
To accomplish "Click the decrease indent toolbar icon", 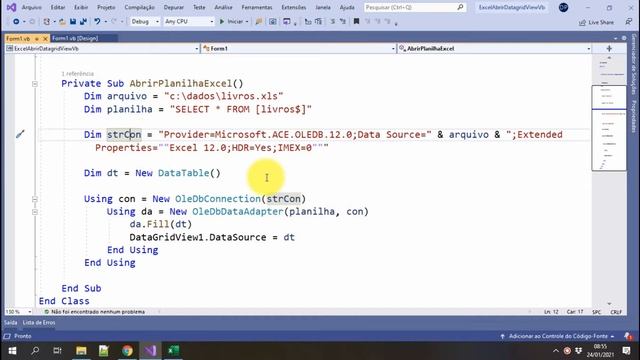I will 308,21.
